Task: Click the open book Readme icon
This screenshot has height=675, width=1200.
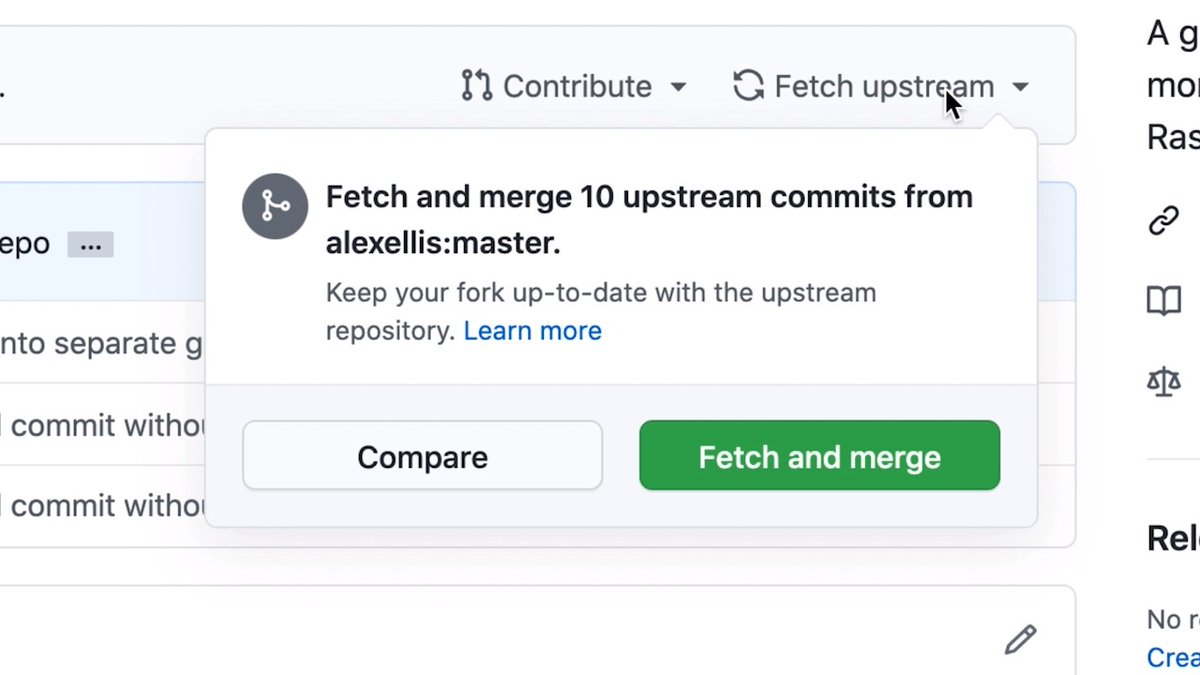Action: tap(1164, 300)
